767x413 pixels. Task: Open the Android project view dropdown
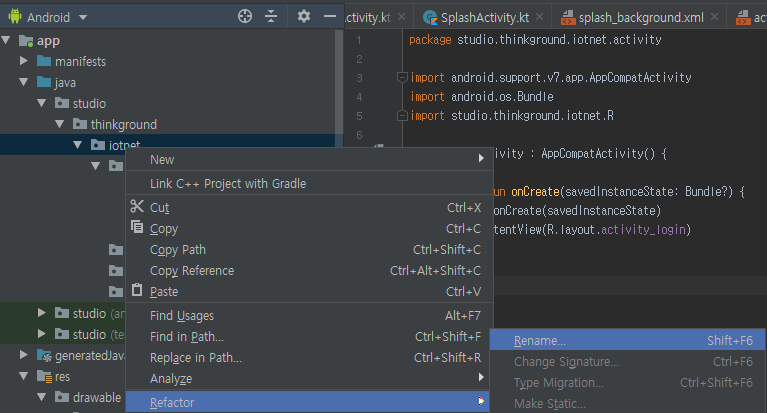[83, 18]
